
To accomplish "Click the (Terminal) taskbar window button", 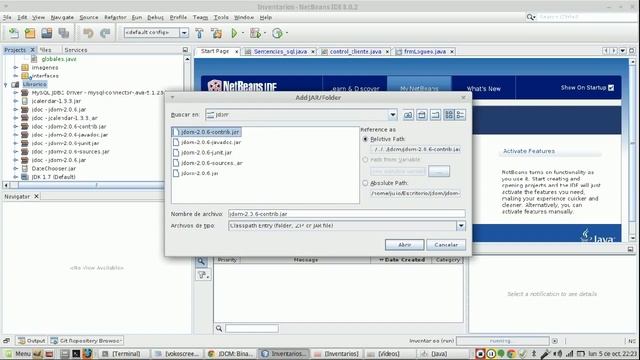I will (x=122, y=353).
